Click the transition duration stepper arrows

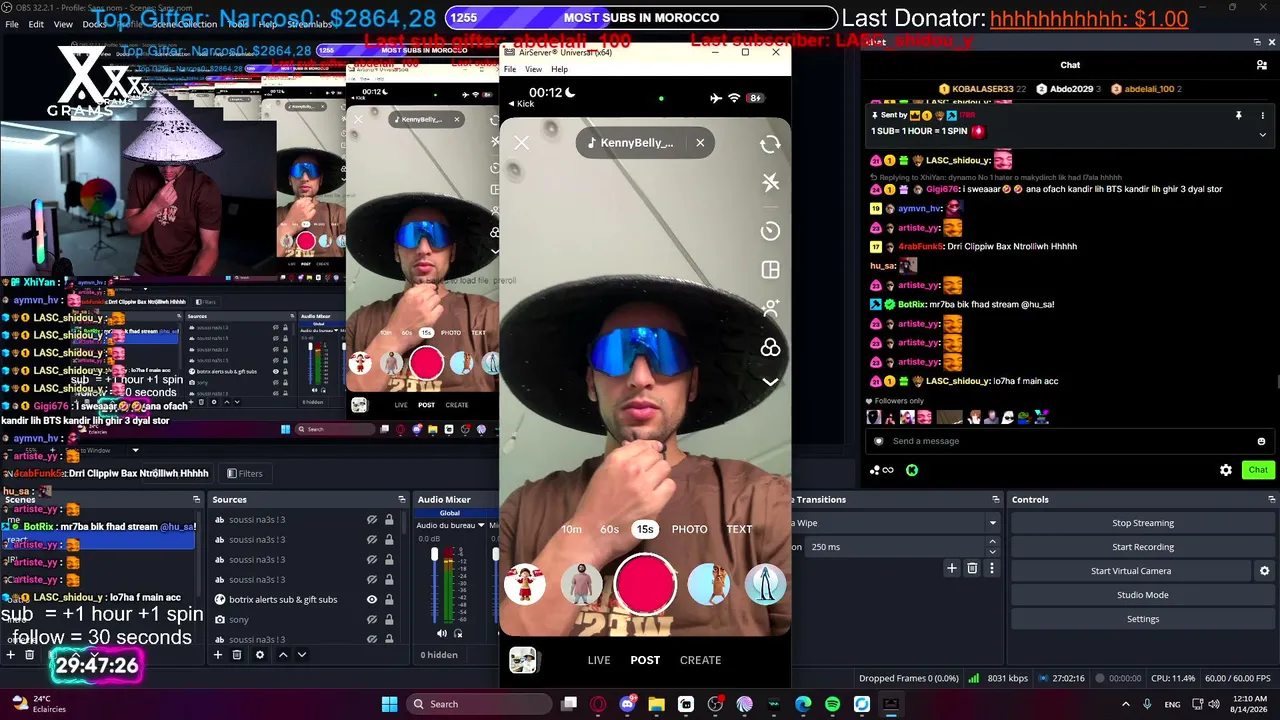(x=993, y=547)
